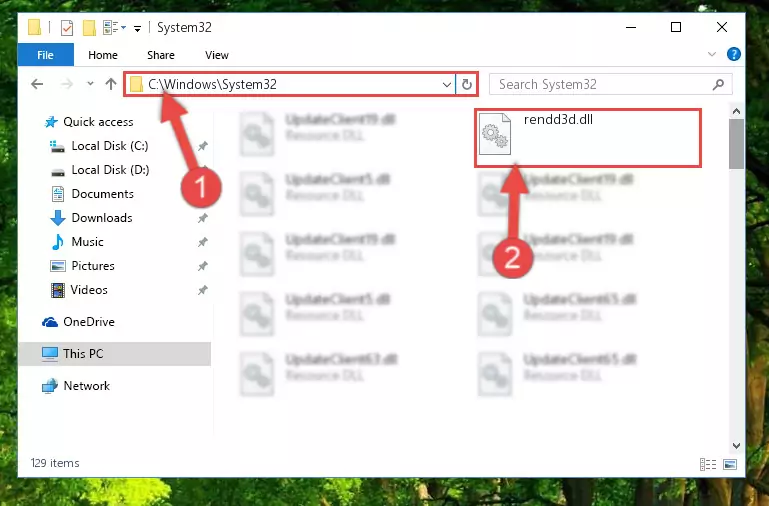Switch to details view layout icon

(x=708, y=464)
